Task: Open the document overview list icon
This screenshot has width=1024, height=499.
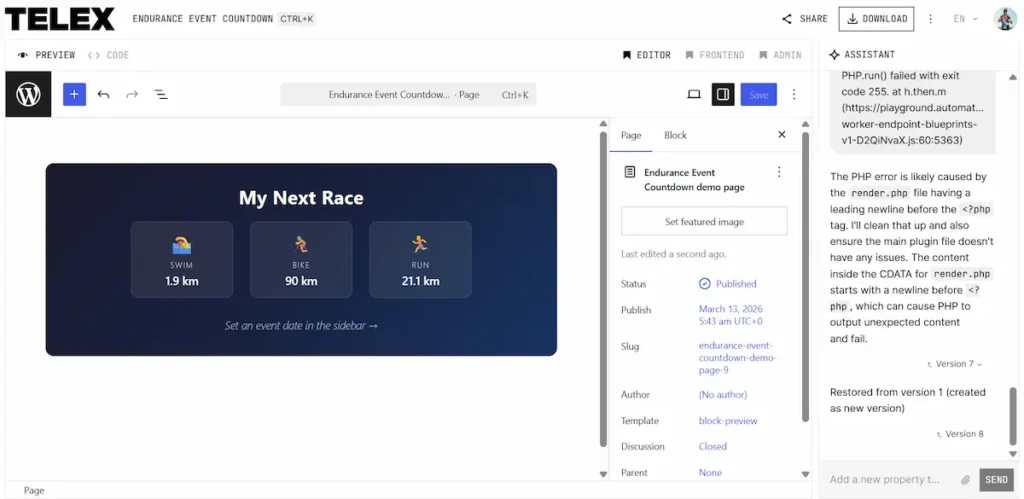Action: click(x=161, y=95)
